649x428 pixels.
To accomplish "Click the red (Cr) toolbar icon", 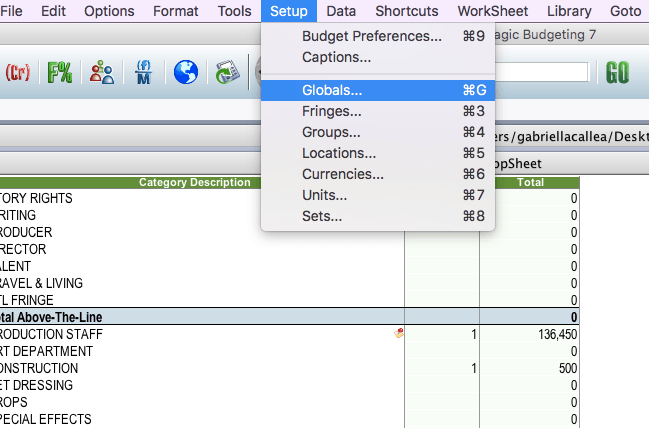I will click(x=17, y=72).
